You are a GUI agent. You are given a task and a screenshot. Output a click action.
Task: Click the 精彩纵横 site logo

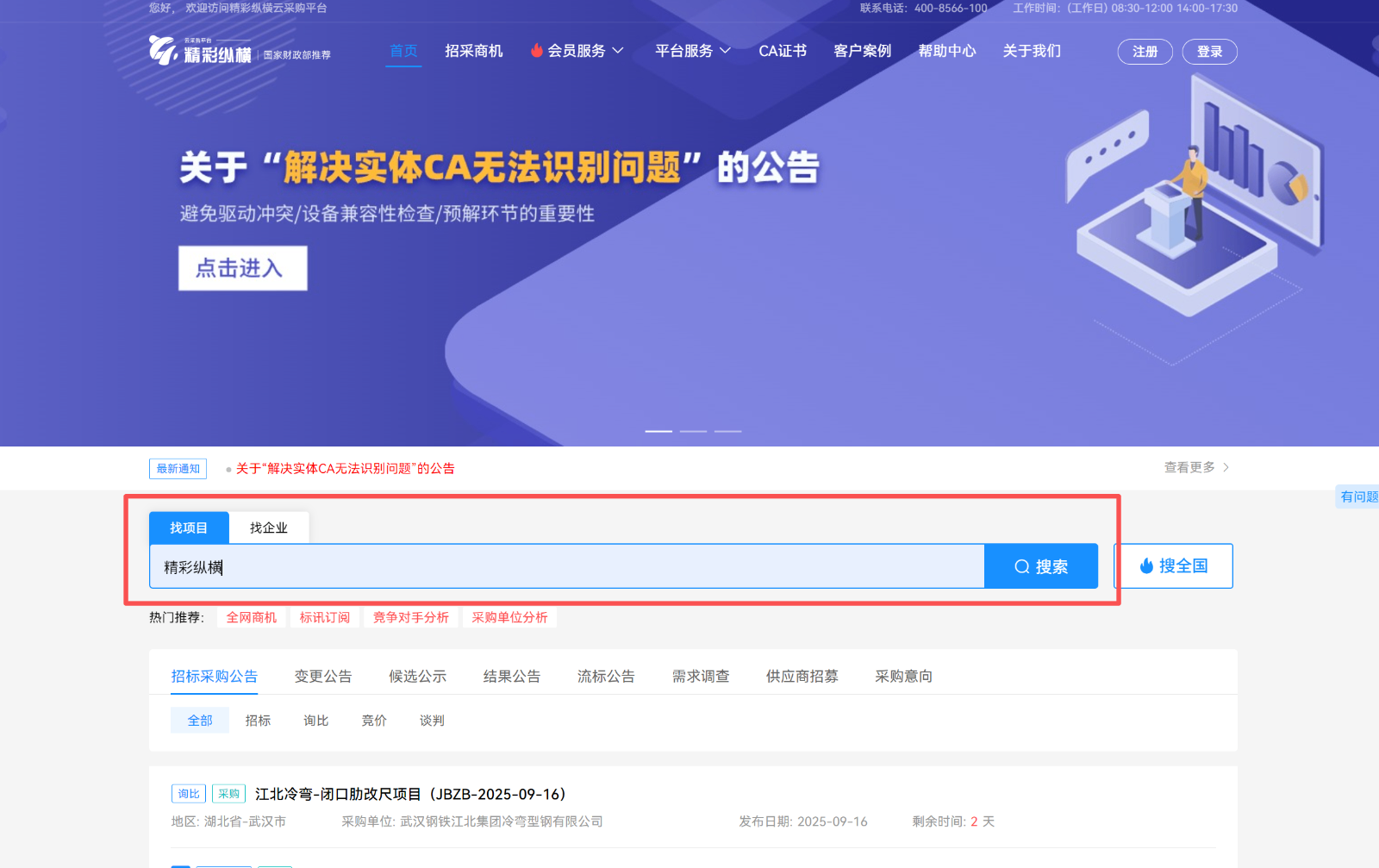200,51
